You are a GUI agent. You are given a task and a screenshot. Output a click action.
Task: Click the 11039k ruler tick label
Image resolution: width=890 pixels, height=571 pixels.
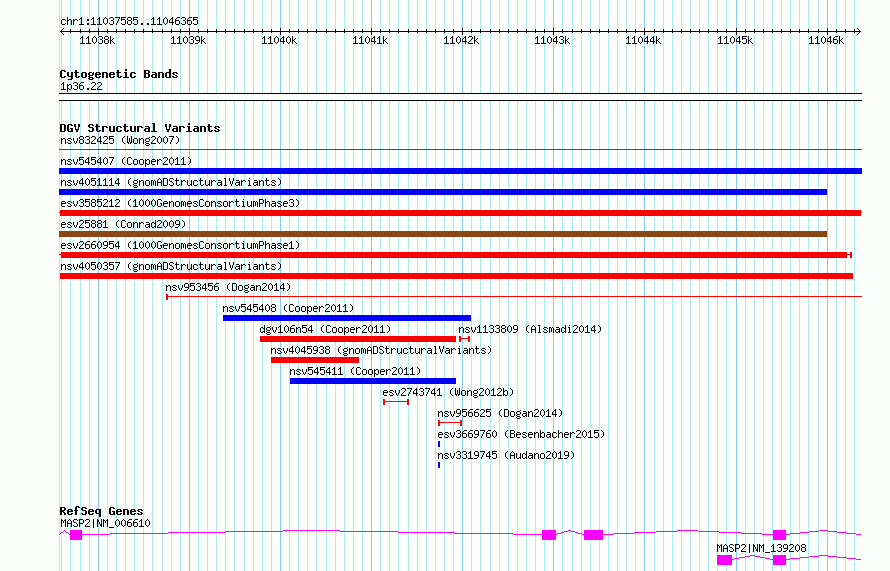[x=188, y=40]
